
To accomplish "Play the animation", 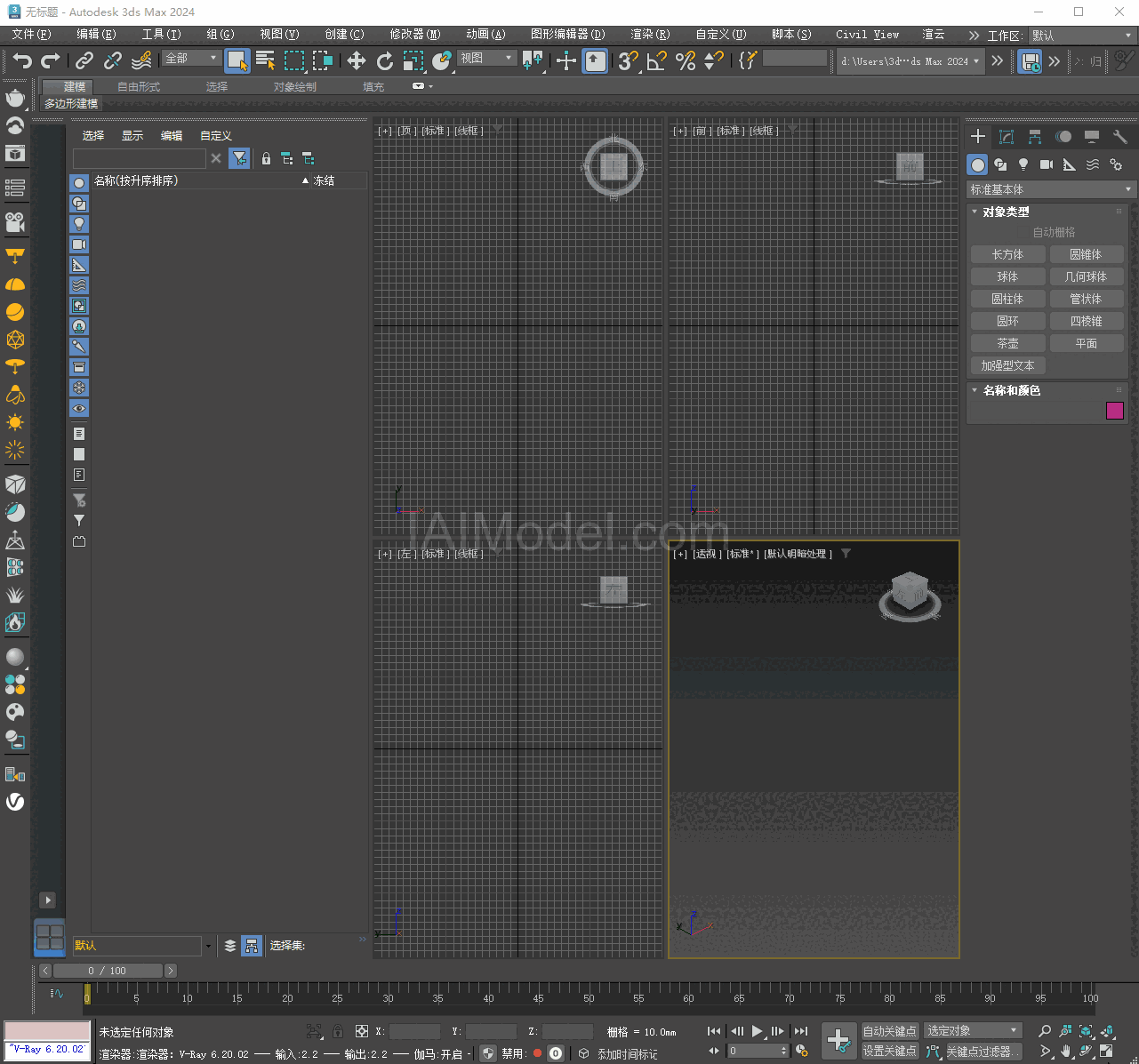I will [758, 1031].
